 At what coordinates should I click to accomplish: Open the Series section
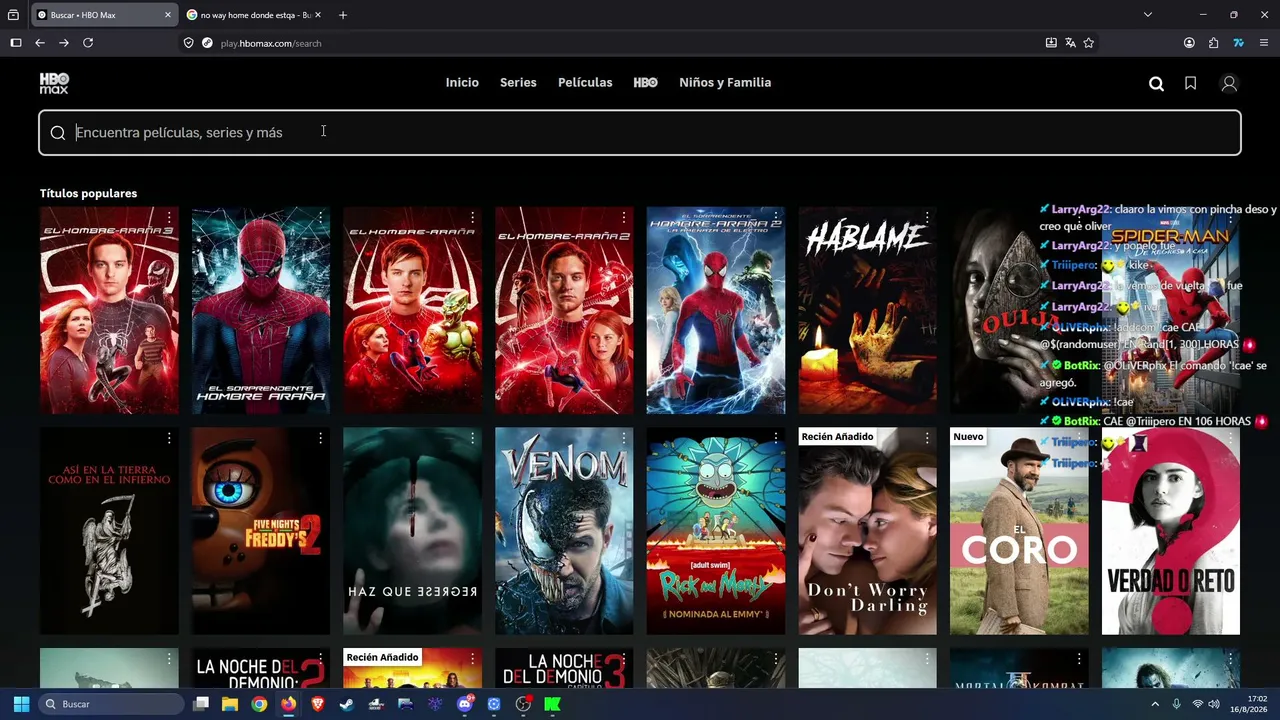click(518, 83)
